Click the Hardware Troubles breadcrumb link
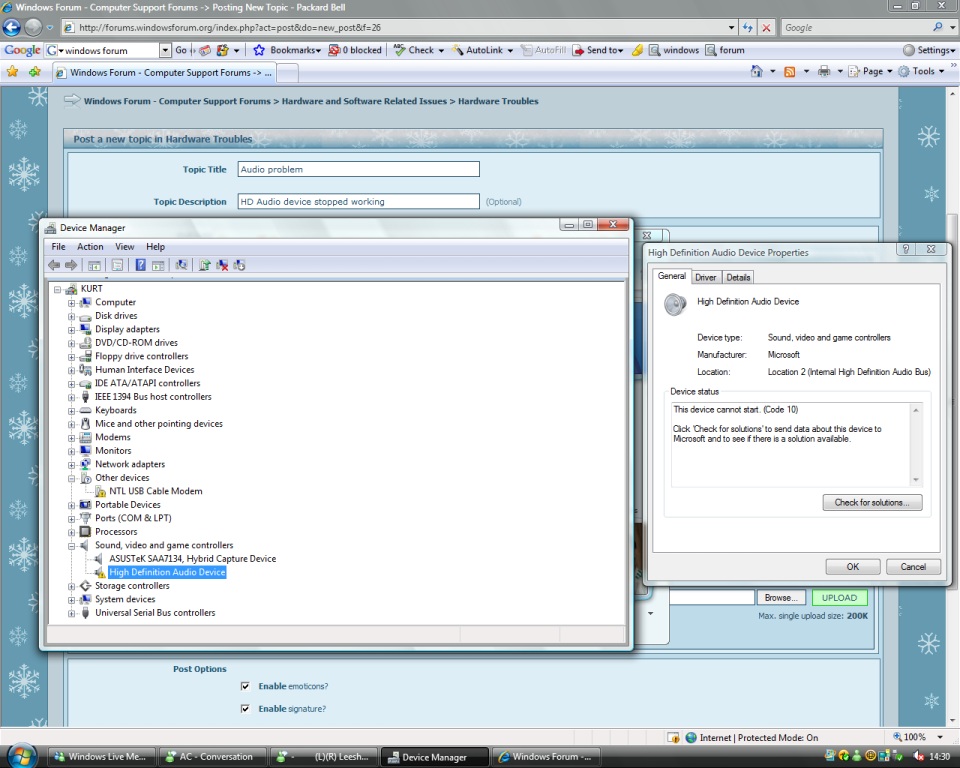Viewport: 960px width, 768px height. [x=498, y=101]
